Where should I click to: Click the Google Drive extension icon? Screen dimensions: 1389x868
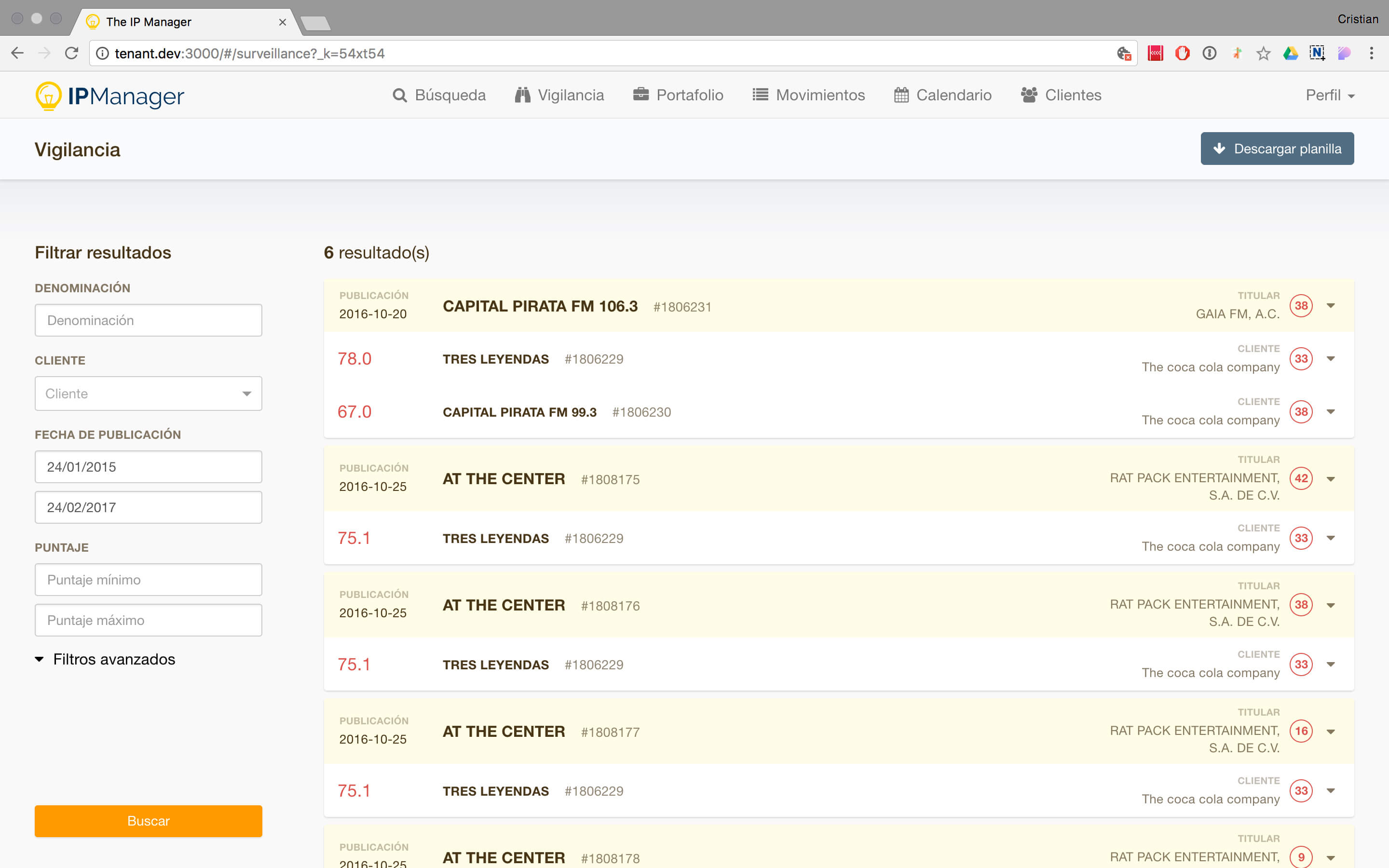coord(1290,54)
